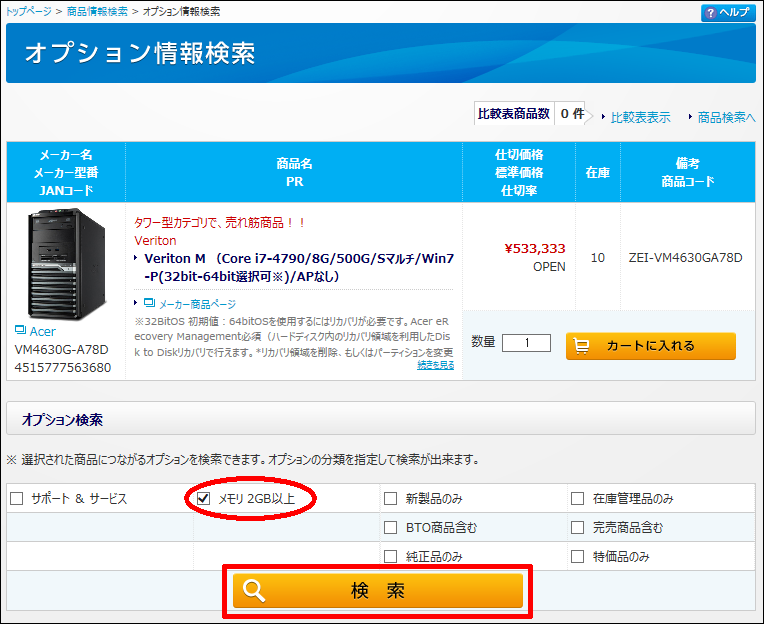Click the 数量 quantity input field
The width and height of the screenshot is (764, 624).
click(x=526, y=343)
